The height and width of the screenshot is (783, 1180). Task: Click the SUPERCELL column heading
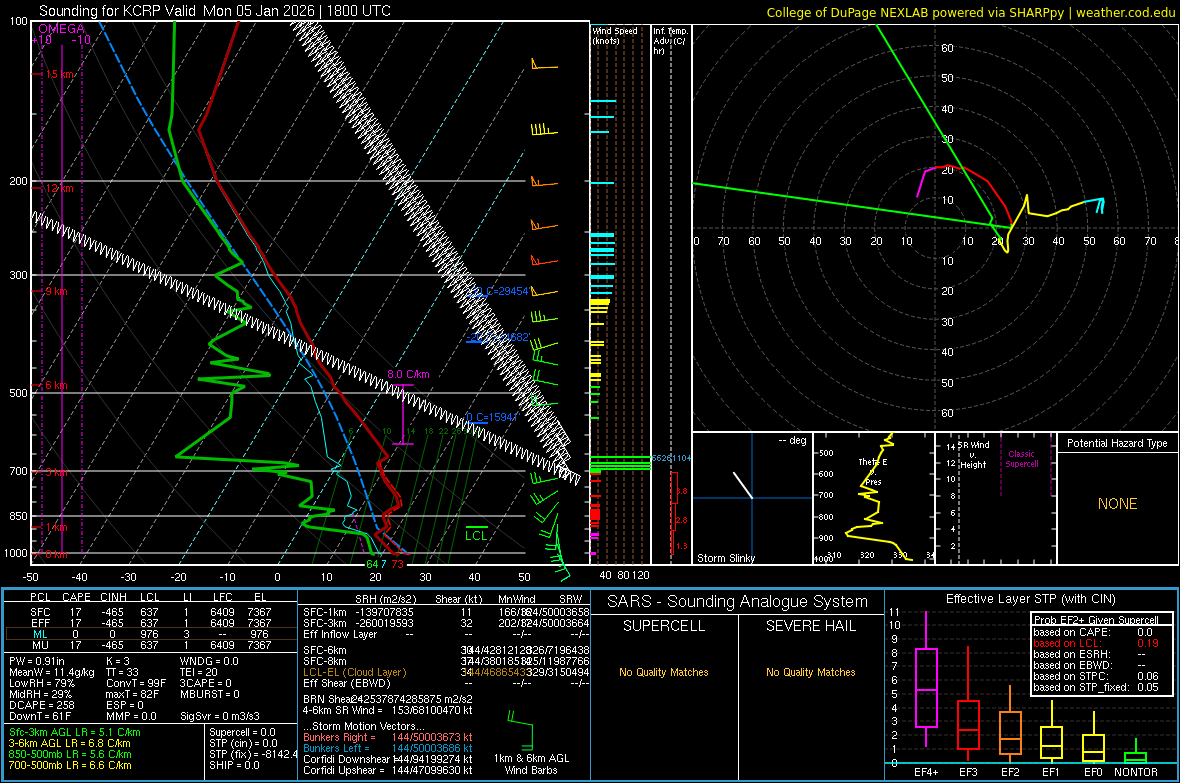[664, 626]
